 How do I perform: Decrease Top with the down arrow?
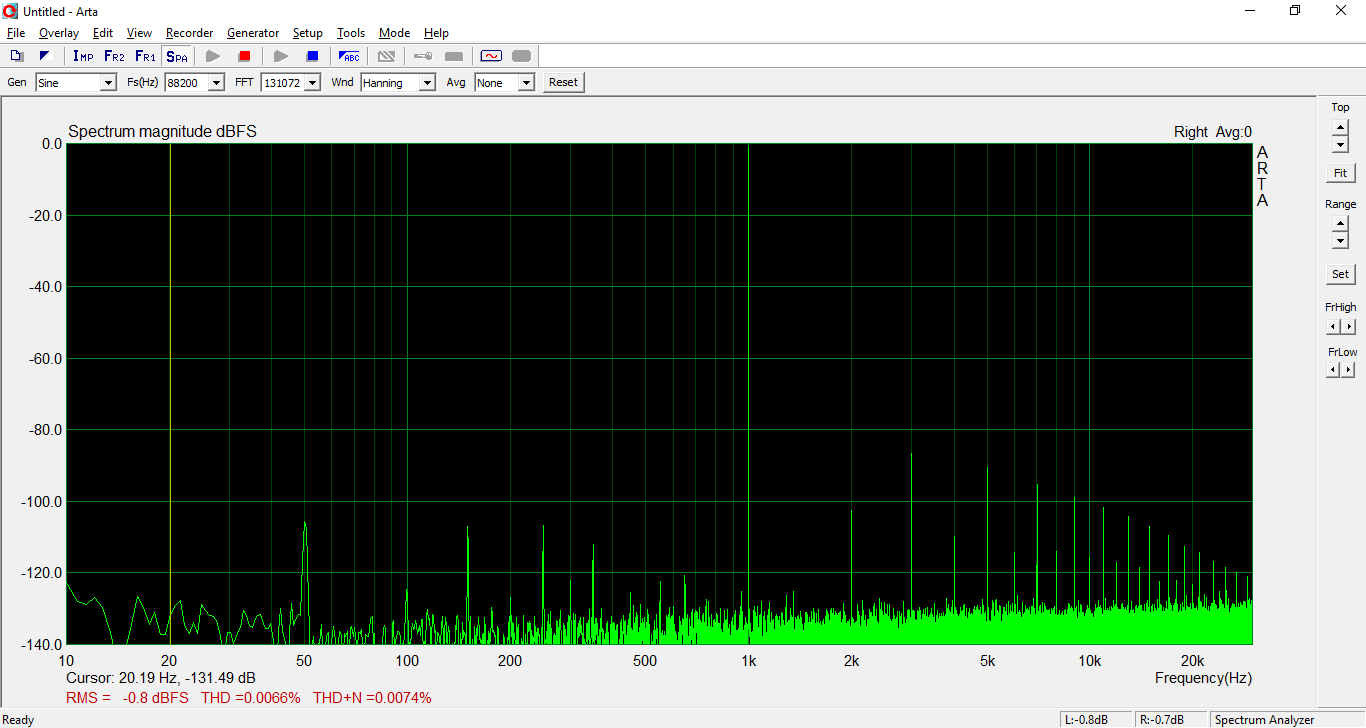click(1340, 144)
